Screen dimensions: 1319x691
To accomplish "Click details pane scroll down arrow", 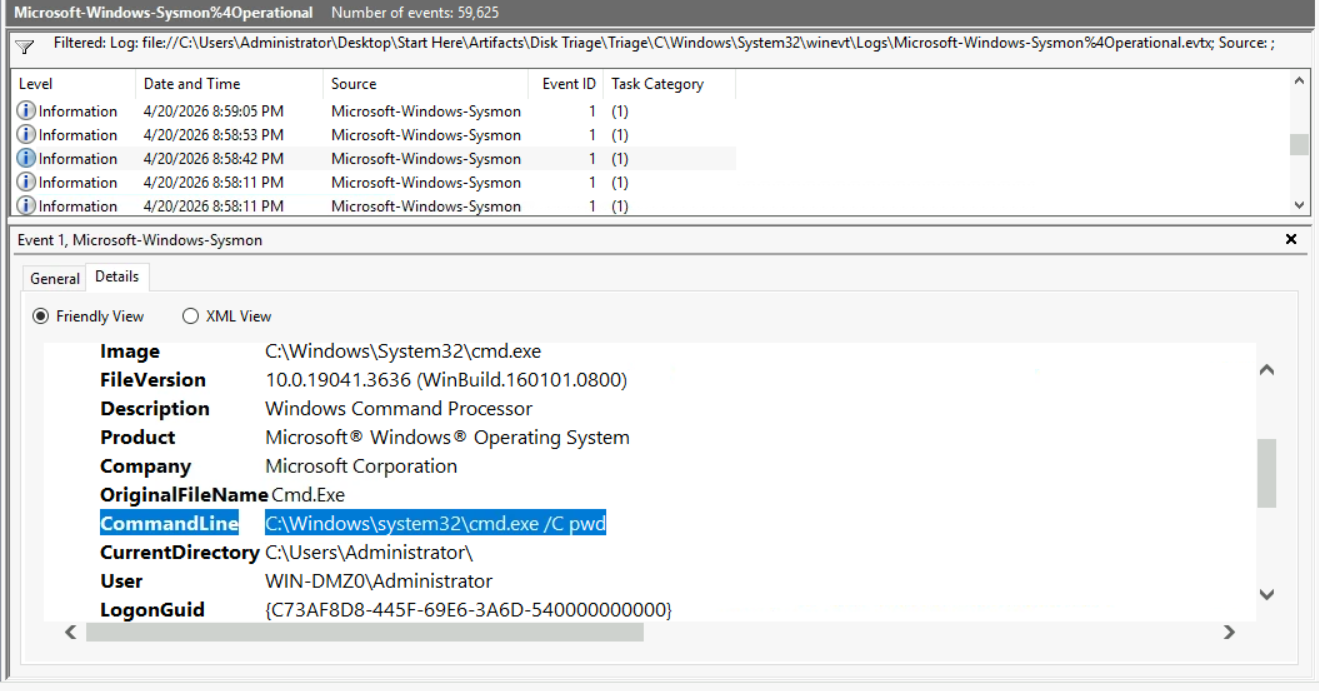I will point(1266,594).
